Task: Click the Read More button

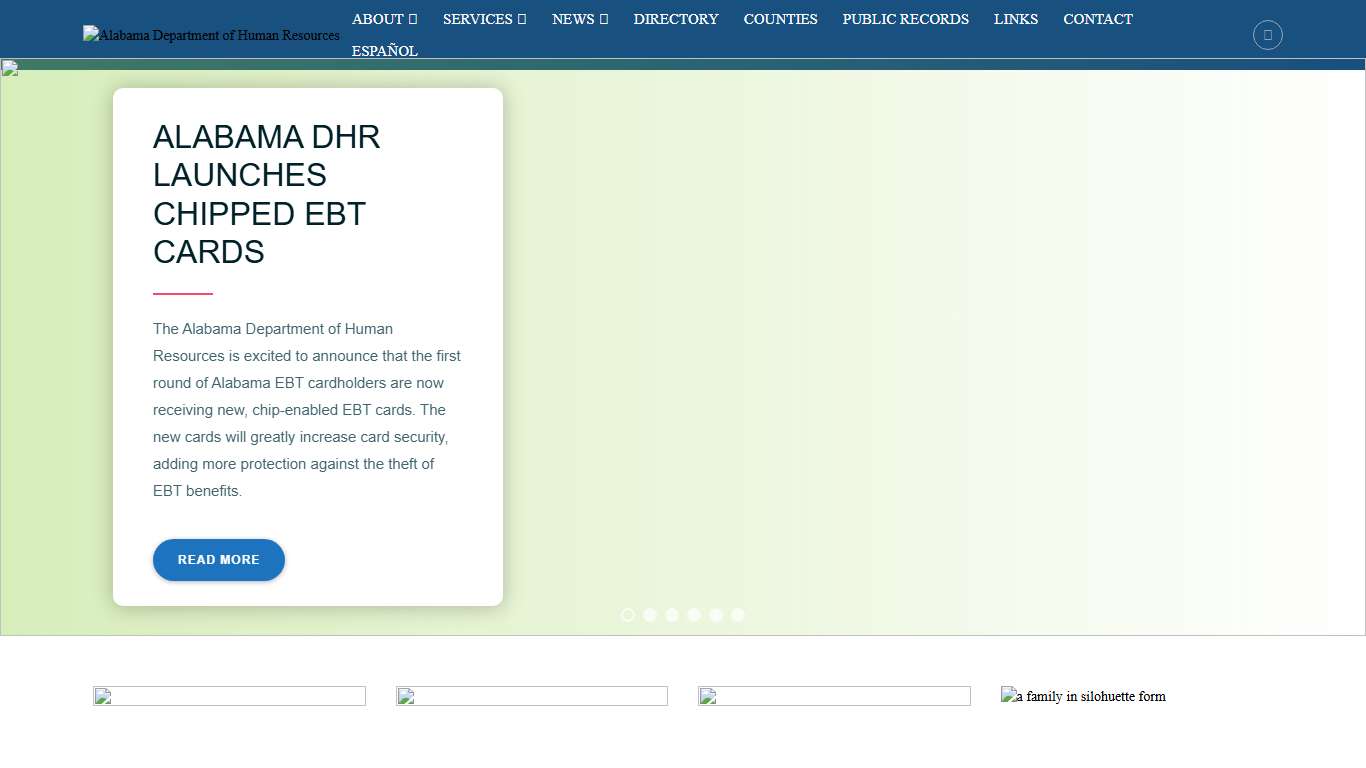Action: click(x=219, y=560)
